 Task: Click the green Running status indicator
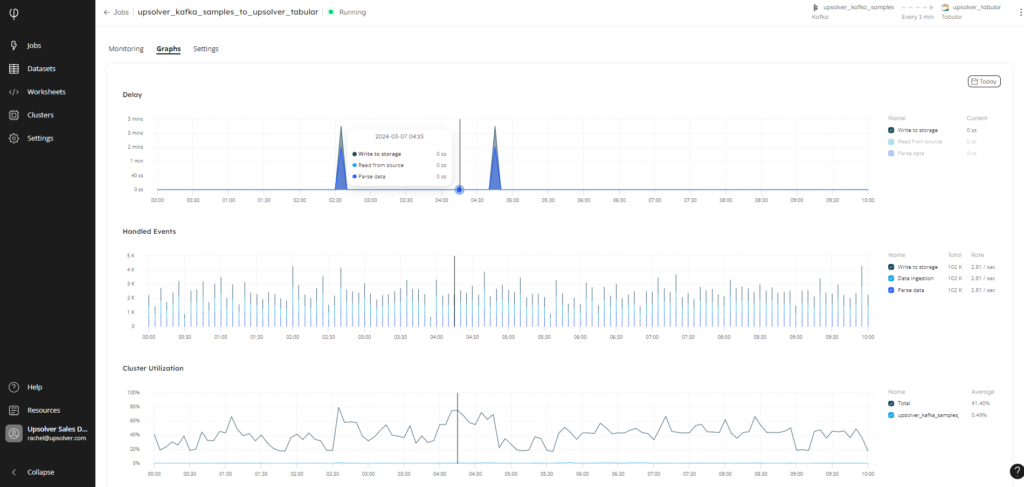coord(330,12)
